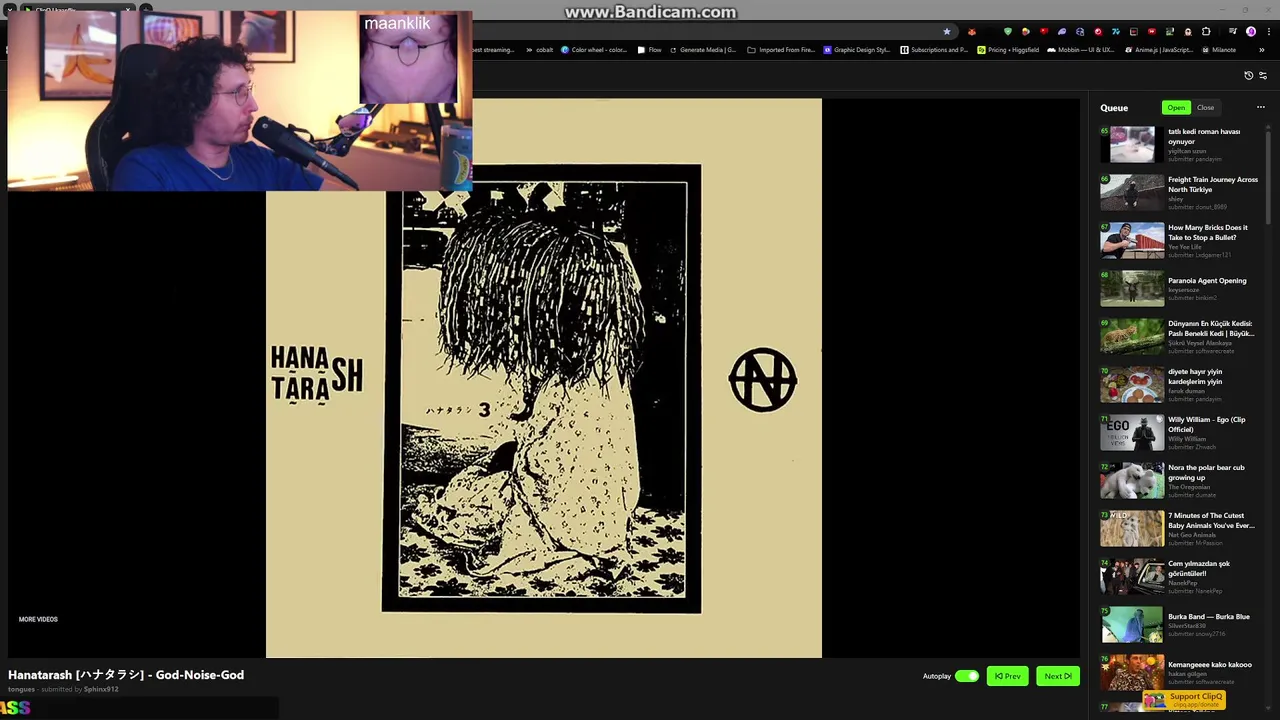Click the Hanatarash album art video area
This screenshot has height=720, width=1280.
point(544,378)
